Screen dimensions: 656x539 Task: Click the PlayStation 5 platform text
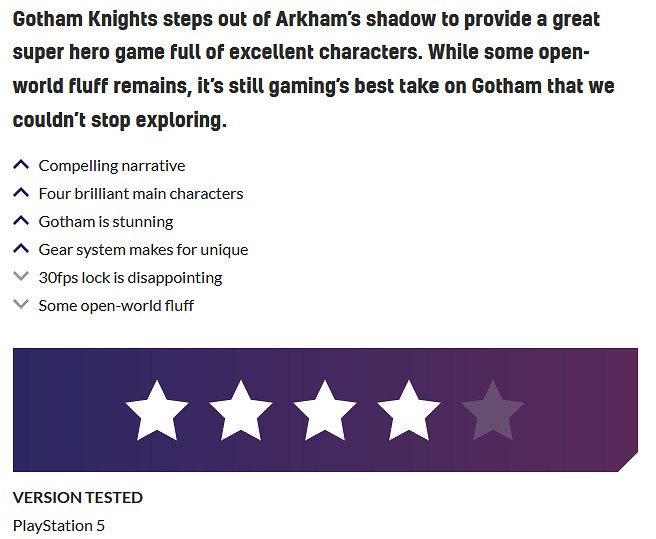click(x=59, y=525)
